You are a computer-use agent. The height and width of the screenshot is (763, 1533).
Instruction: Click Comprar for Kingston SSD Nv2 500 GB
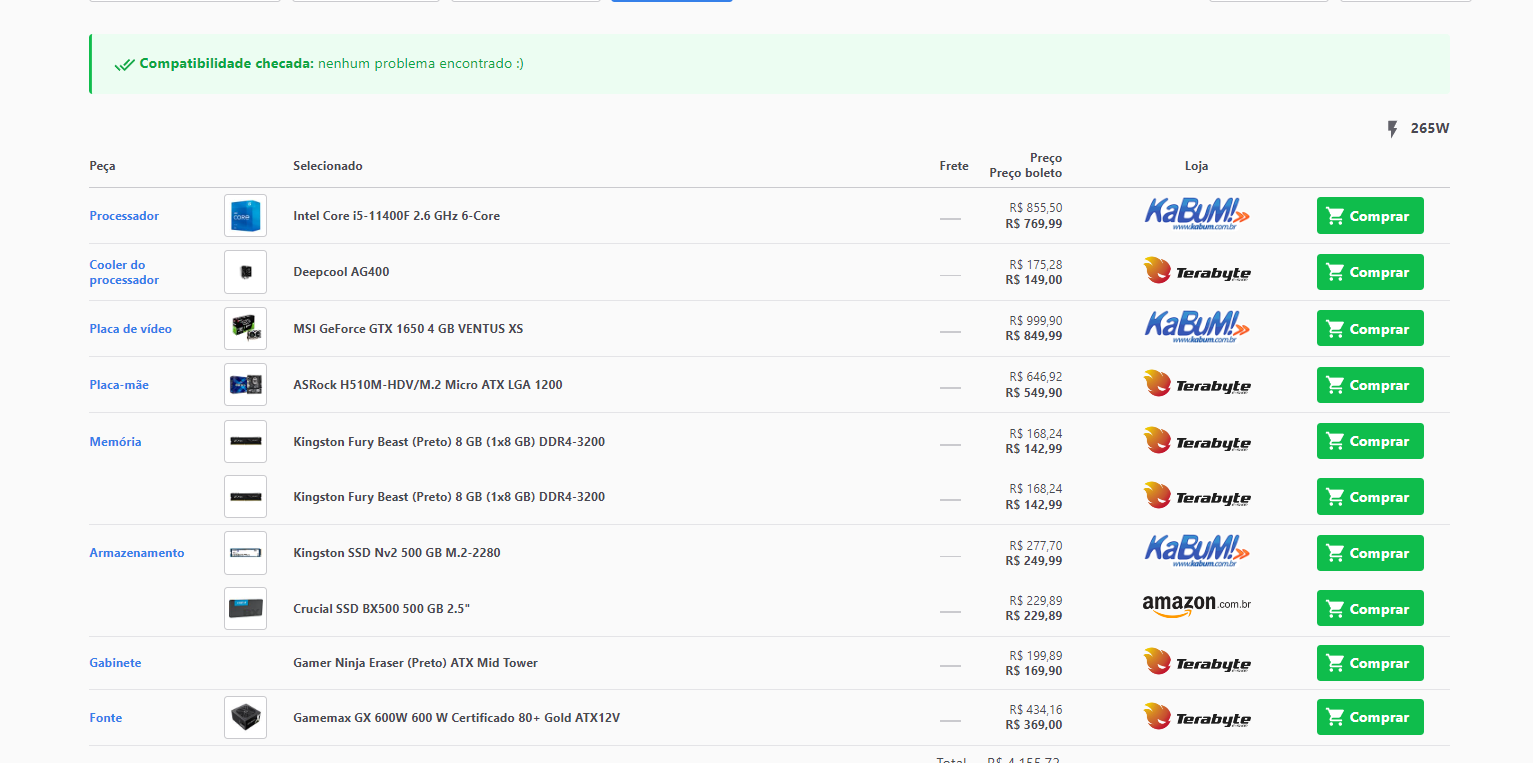pyautogui.click(x=1370, y=553)
